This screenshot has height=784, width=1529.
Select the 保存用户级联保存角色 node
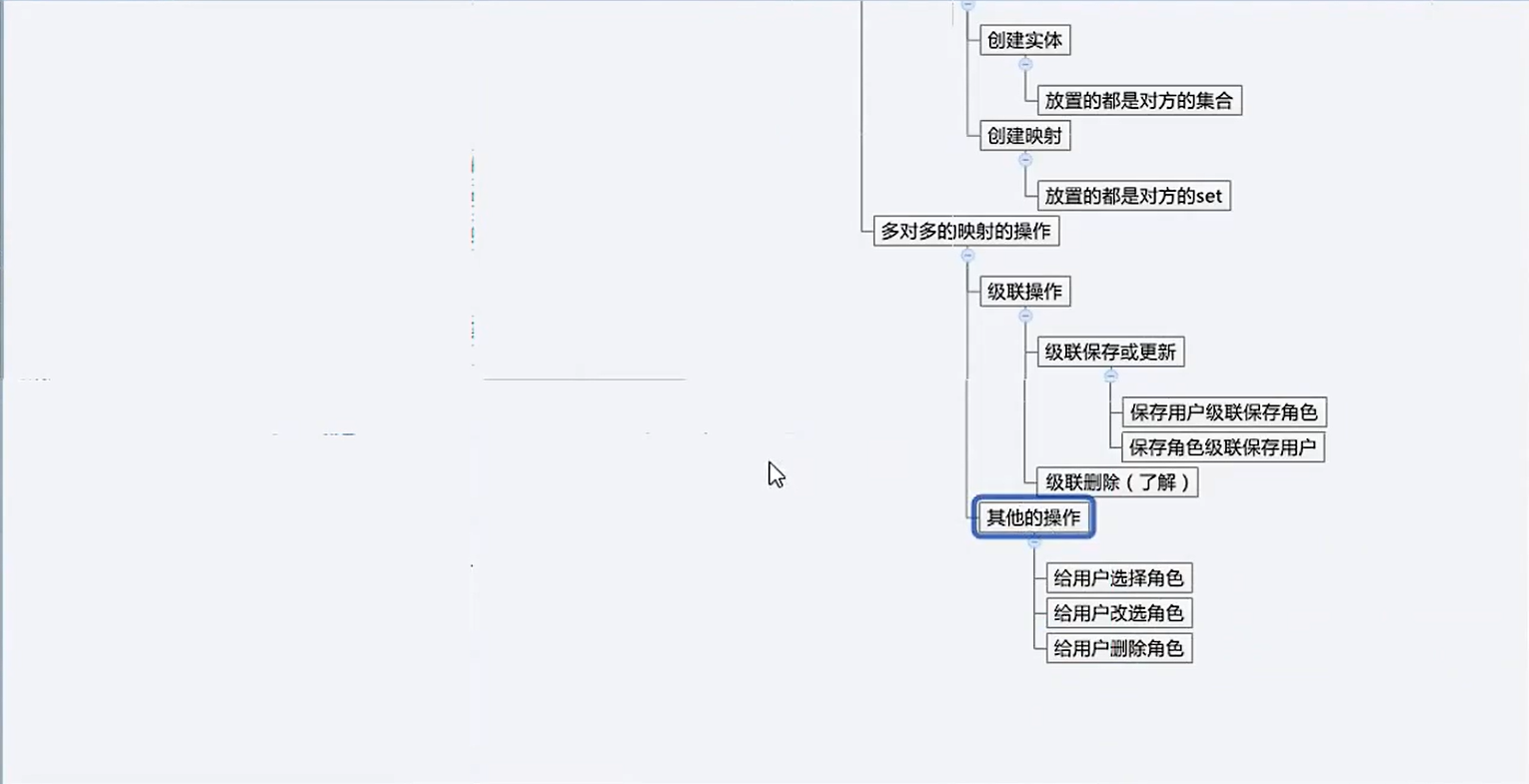coord(1224,411)
